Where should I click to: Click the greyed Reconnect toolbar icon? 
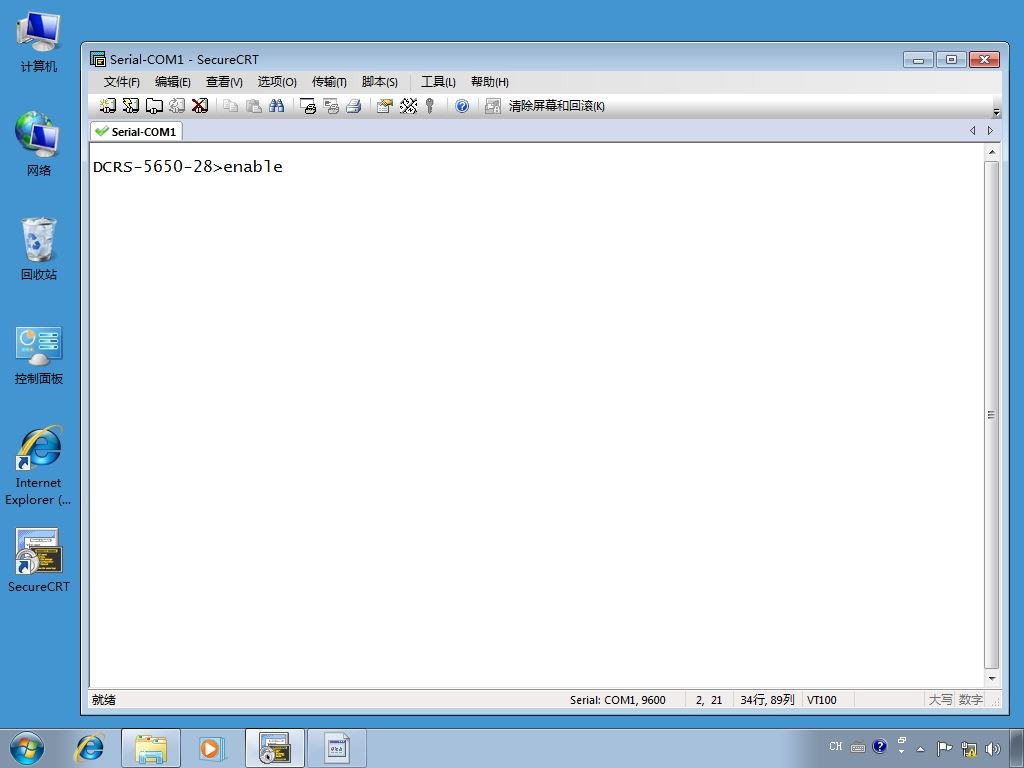pos(177,106)
